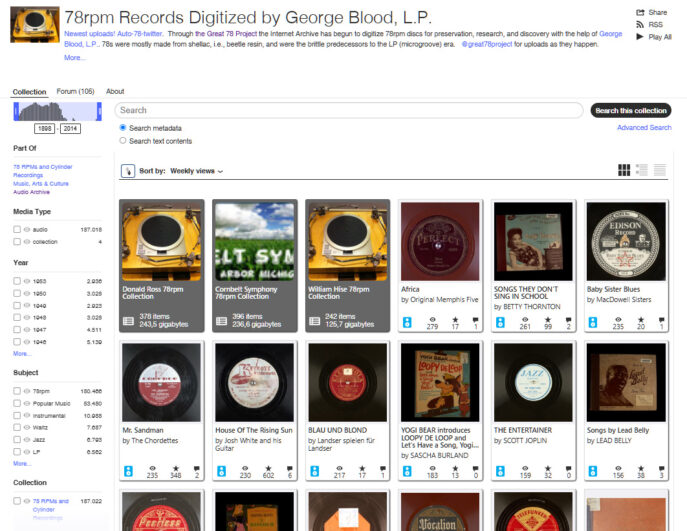Click favorites star on Africa card
687x531 pixels.
pyautogui.click(x=455, y=320)
